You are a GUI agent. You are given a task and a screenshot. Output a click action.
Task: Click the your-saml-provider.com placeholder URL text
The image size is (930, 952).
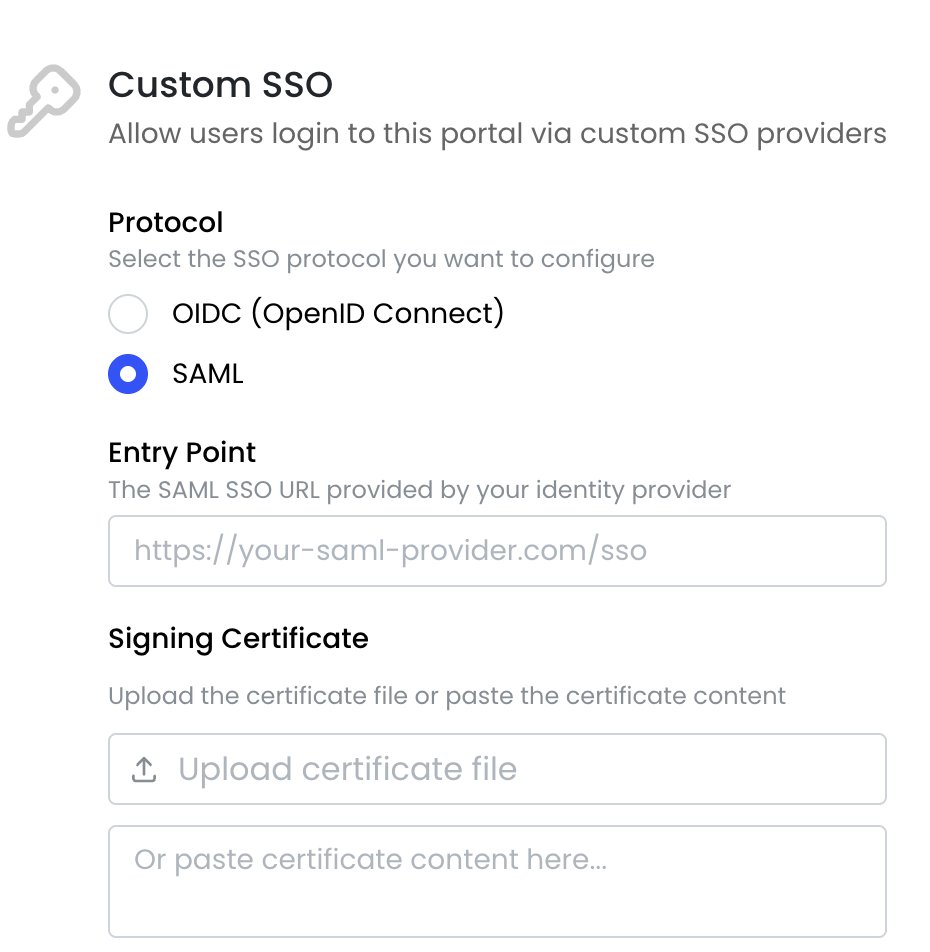tap(390, 551)
